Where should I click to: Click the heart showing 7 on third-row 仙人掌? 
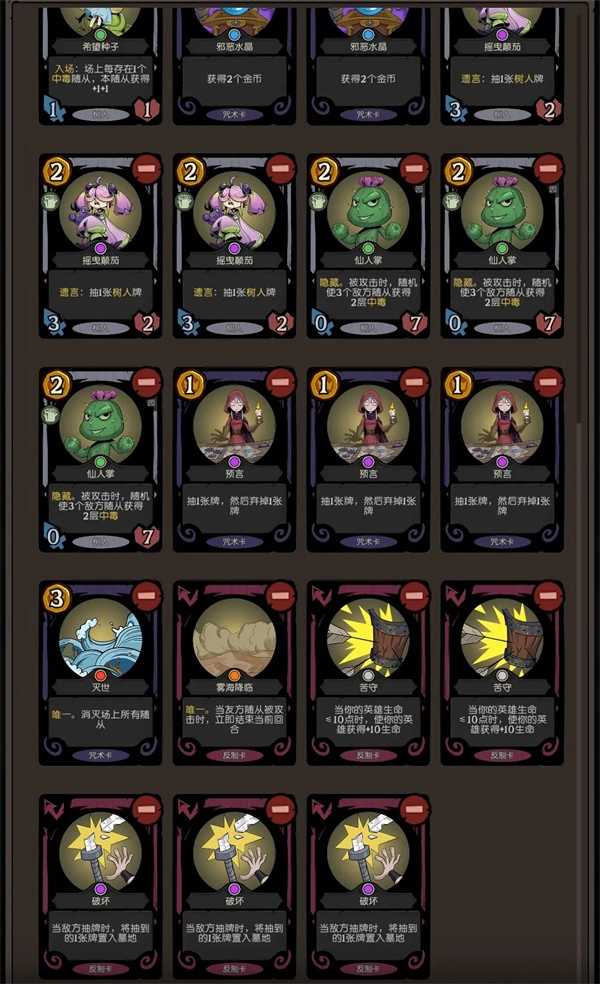coord(147,537)
